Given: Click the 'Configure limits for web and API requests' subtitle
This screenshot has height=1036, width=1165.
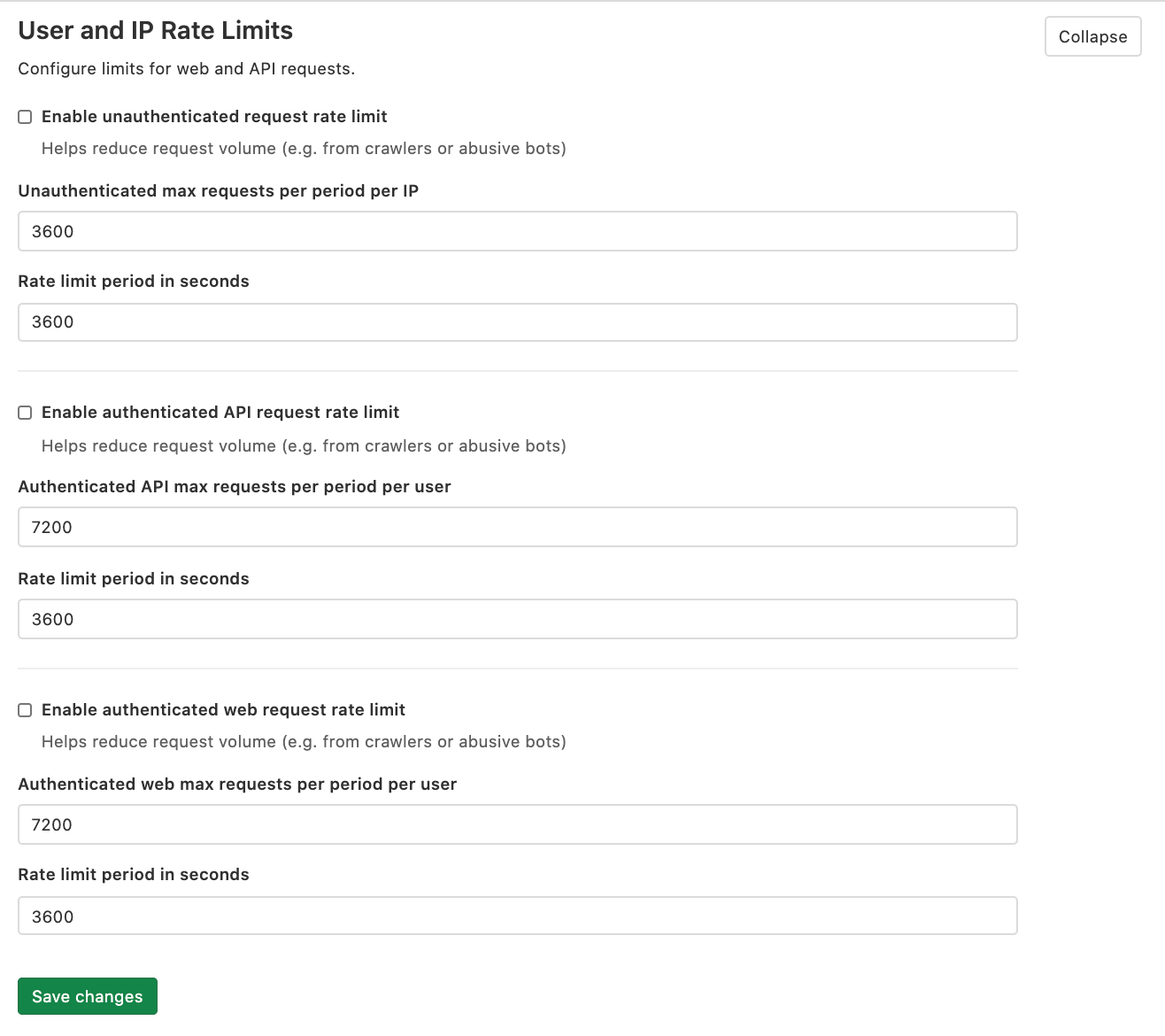Looking at the screenshot, I should point(186,68).
